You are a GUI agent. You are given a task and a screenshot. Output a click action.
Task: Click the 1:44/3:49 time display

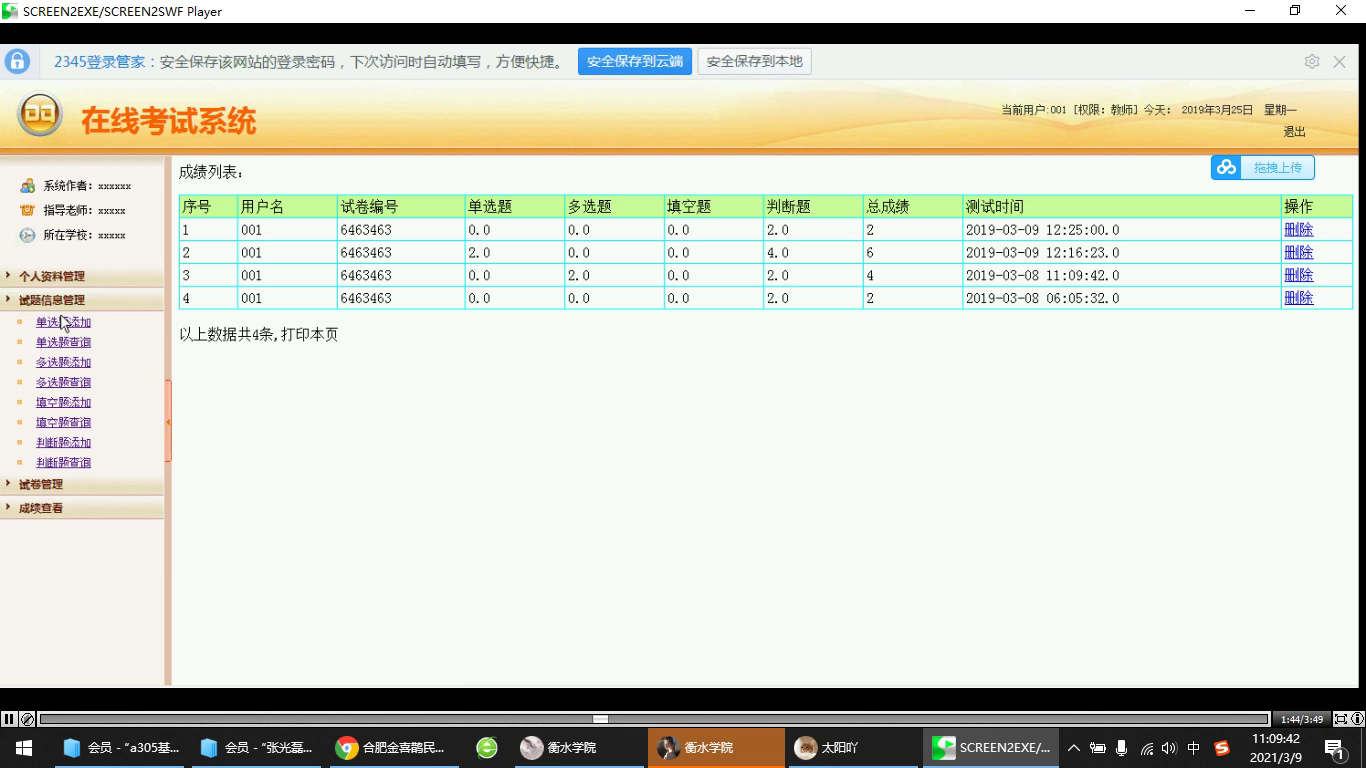click(1302, 719)
